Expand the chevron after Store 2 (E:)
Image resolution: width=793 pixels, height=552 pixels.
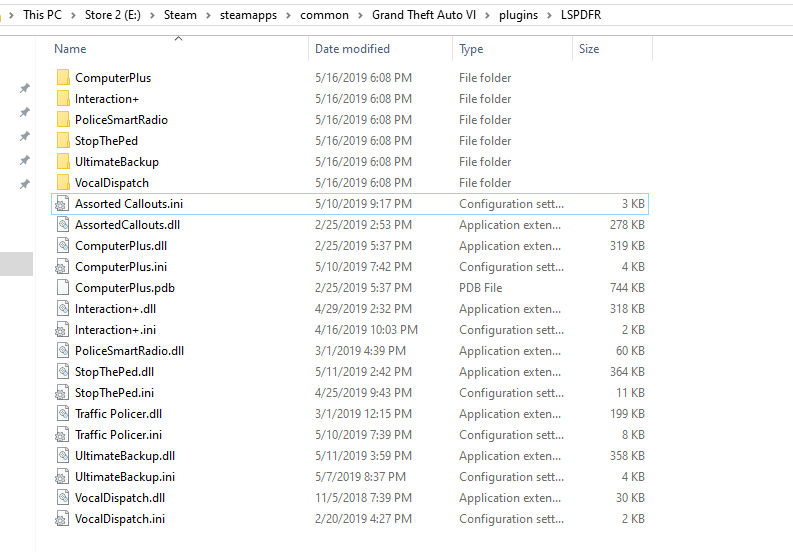click(152, 15)
